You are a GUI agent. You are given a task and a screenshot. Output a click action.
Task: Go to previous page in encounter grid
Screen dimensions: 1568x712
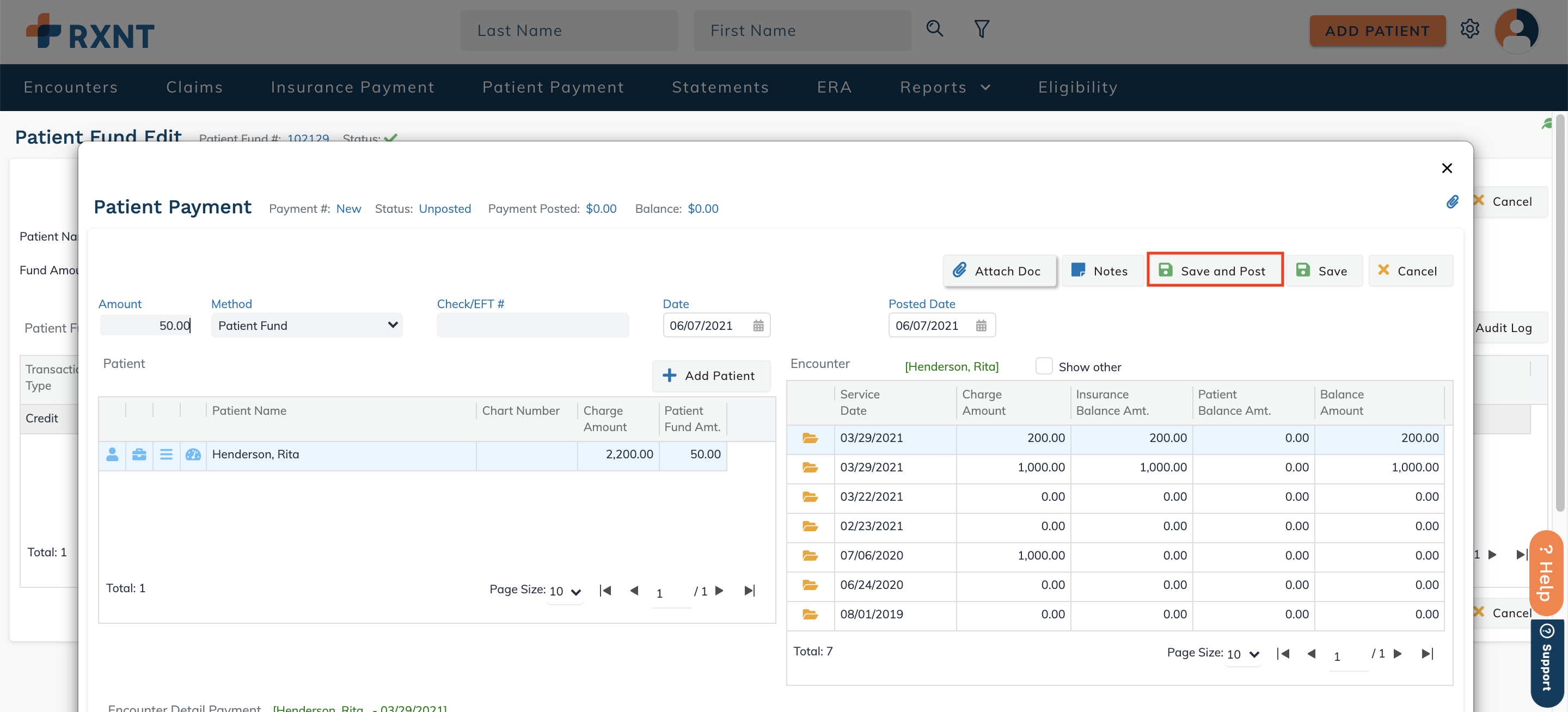(x=1311, y=654)
